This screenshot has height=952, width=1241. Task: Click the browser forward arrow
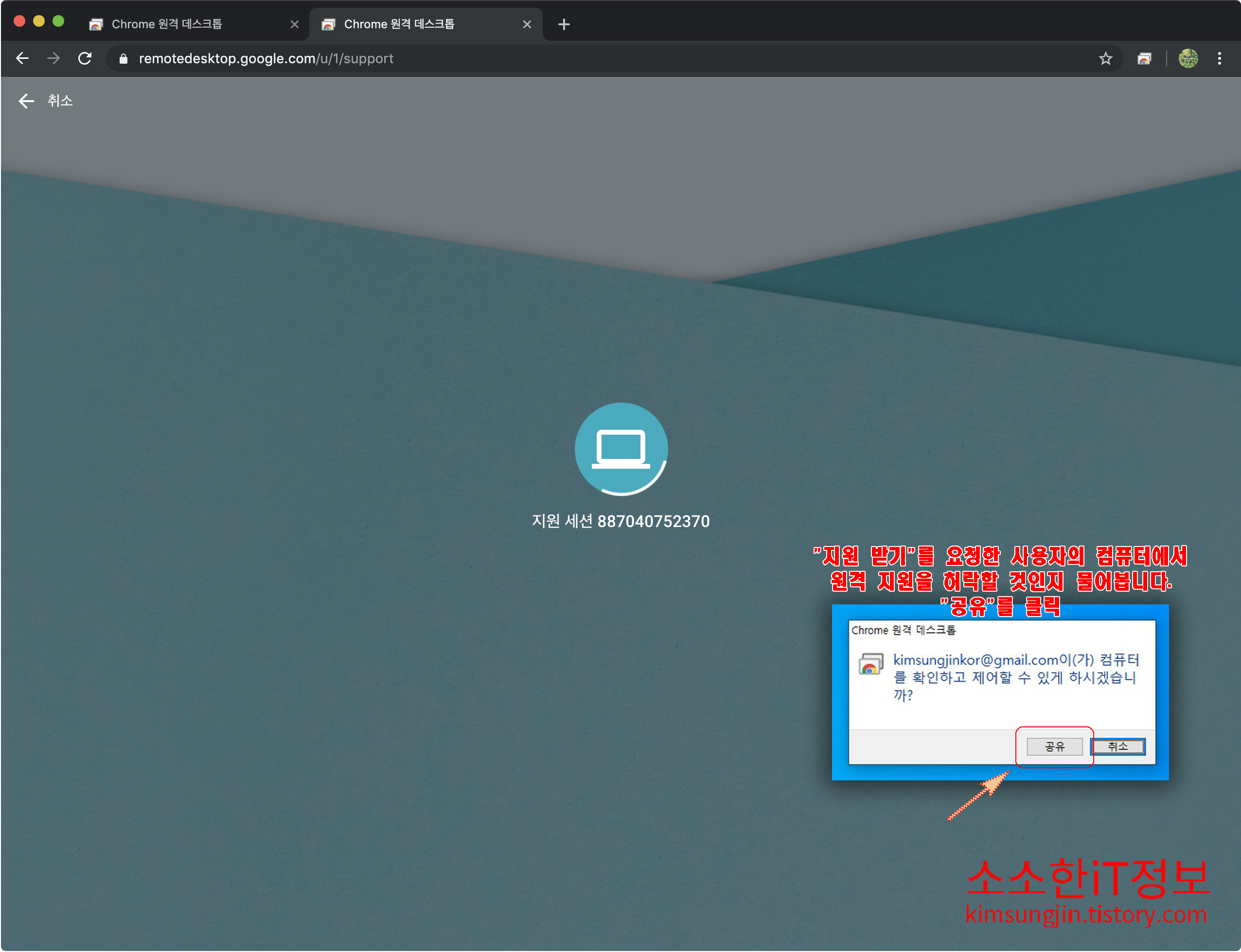53,58
